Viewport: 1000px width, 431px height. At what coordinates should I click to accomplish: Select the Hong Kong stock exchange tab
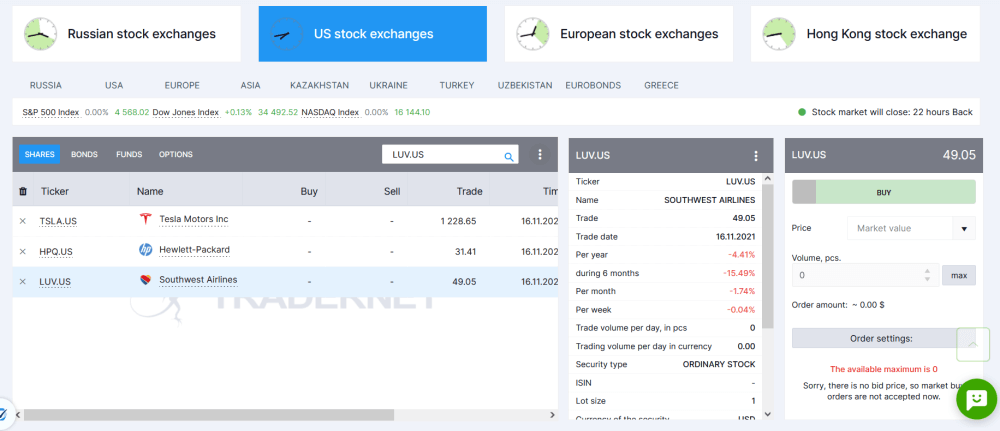pos(865,34)
